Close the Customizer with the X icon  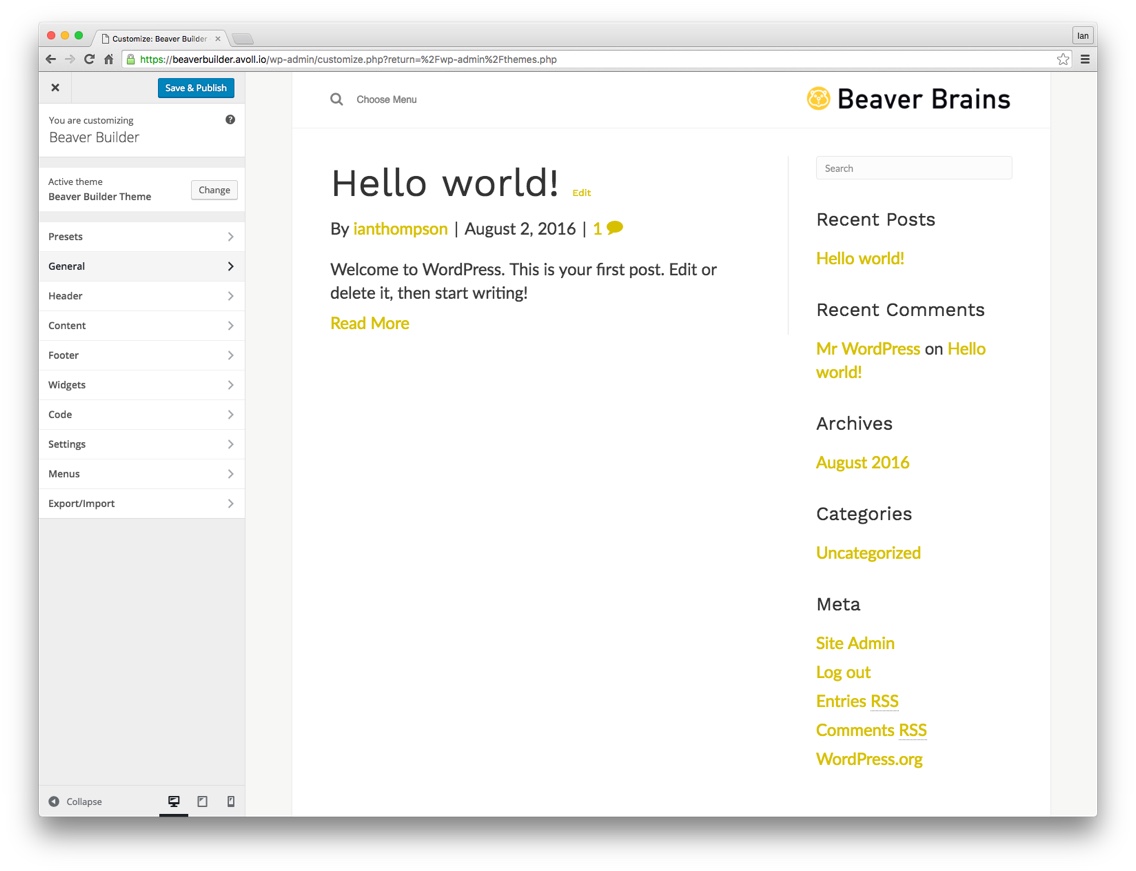point(55,88)
